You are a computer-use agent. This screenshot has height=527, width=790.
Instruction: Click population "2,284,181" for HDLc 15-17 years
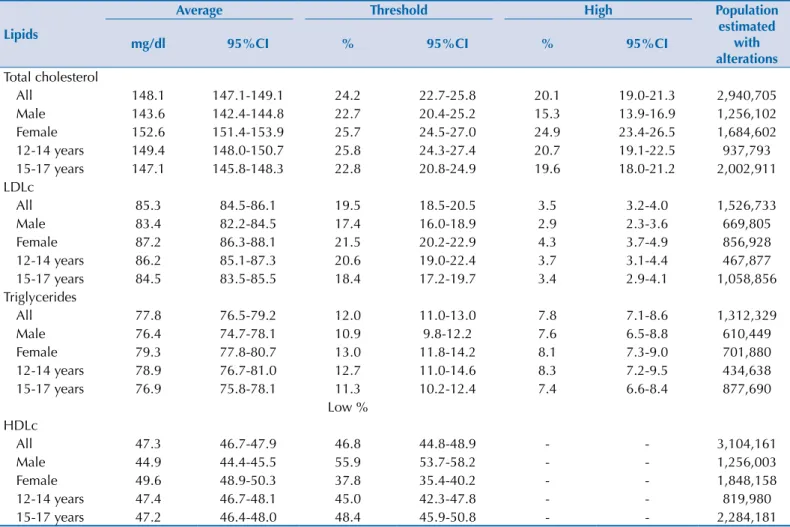coord(747,517)
